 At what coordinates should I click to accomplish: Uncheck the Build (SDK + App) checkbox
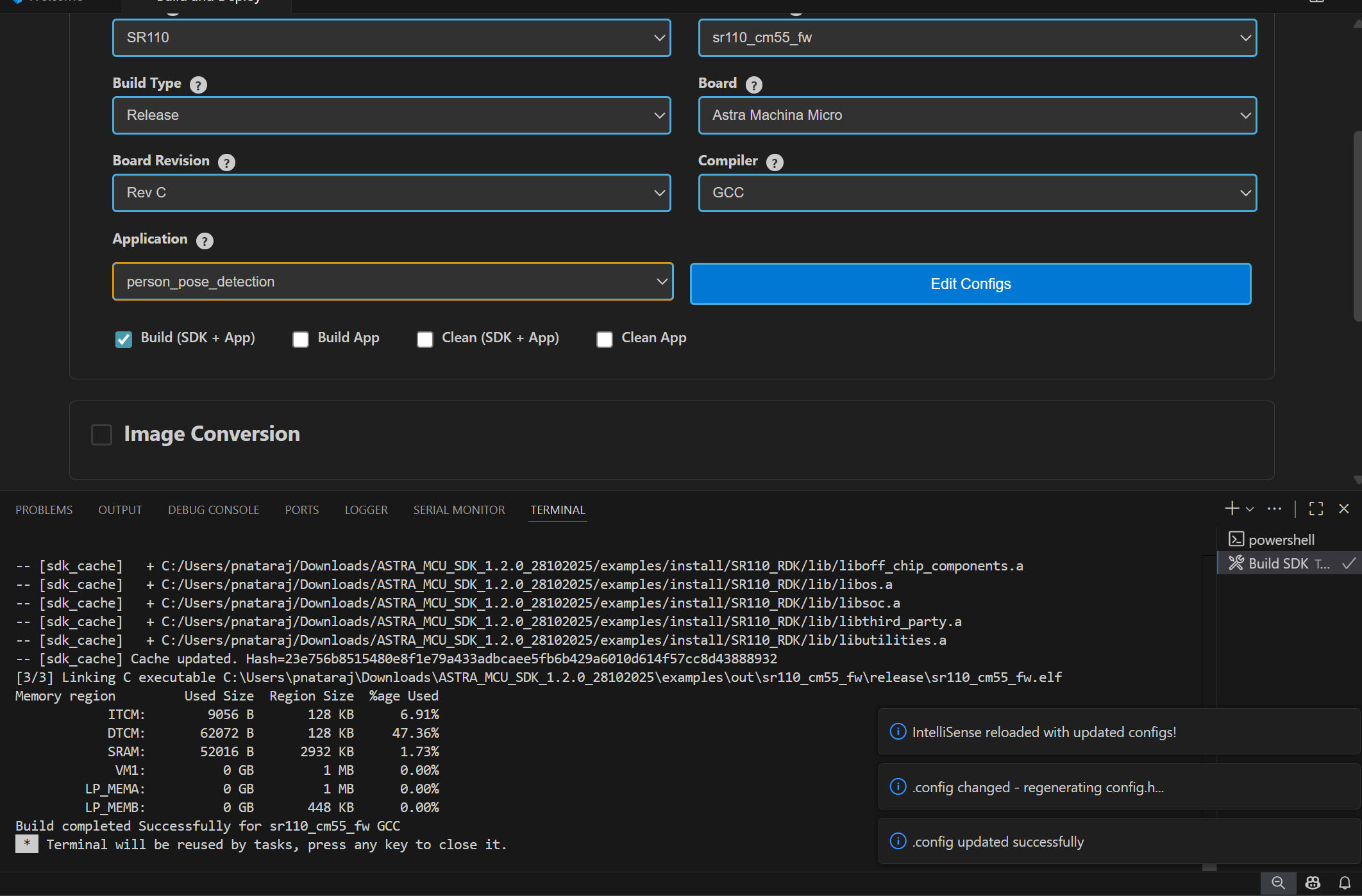123,339
